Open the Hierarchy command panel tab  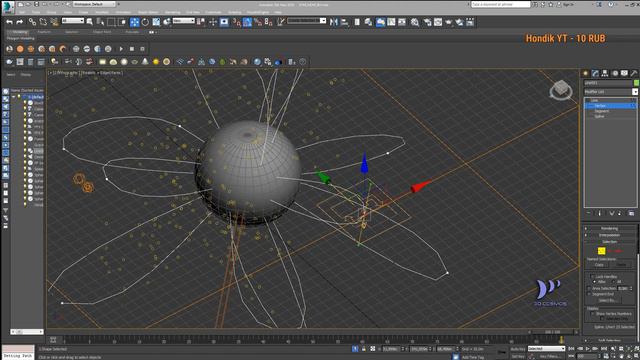click(x=605, y=73)
